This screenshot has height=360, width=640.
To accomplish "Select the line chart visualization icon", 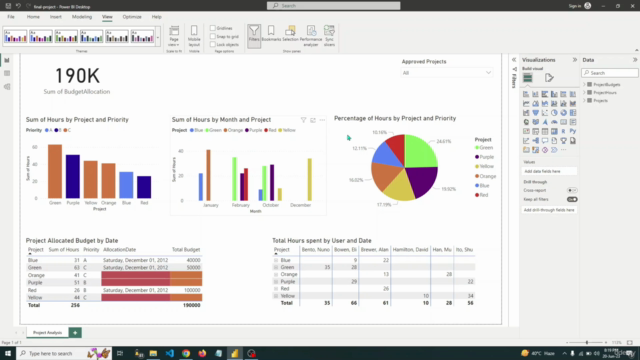I will (x=526, y=103).
